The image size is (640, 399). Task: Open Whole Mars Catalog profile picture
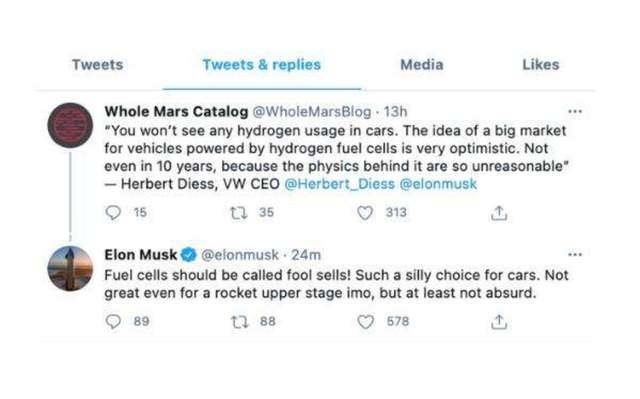coord(70,125)
